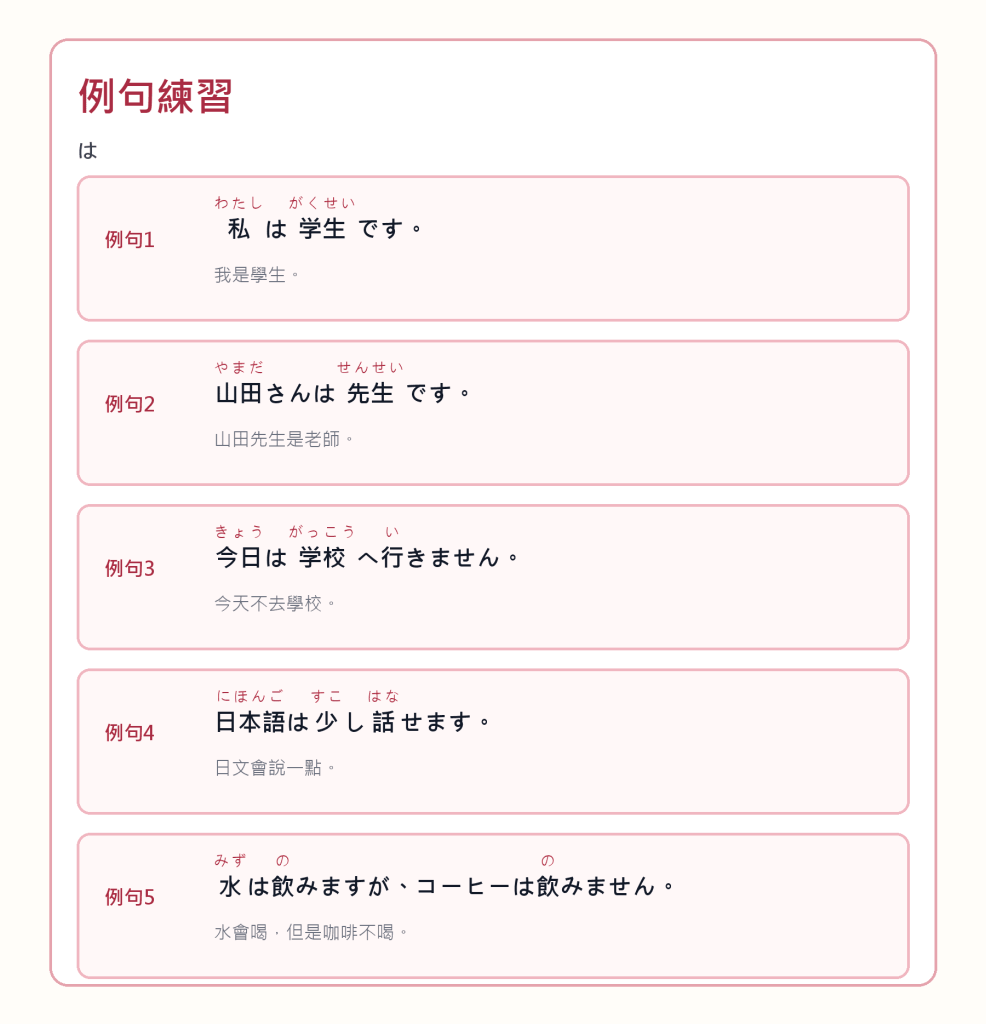The height and width of the screenshot is (1024, 986).
Task: Click the translation 我是學生。
Action: (257, 275)
